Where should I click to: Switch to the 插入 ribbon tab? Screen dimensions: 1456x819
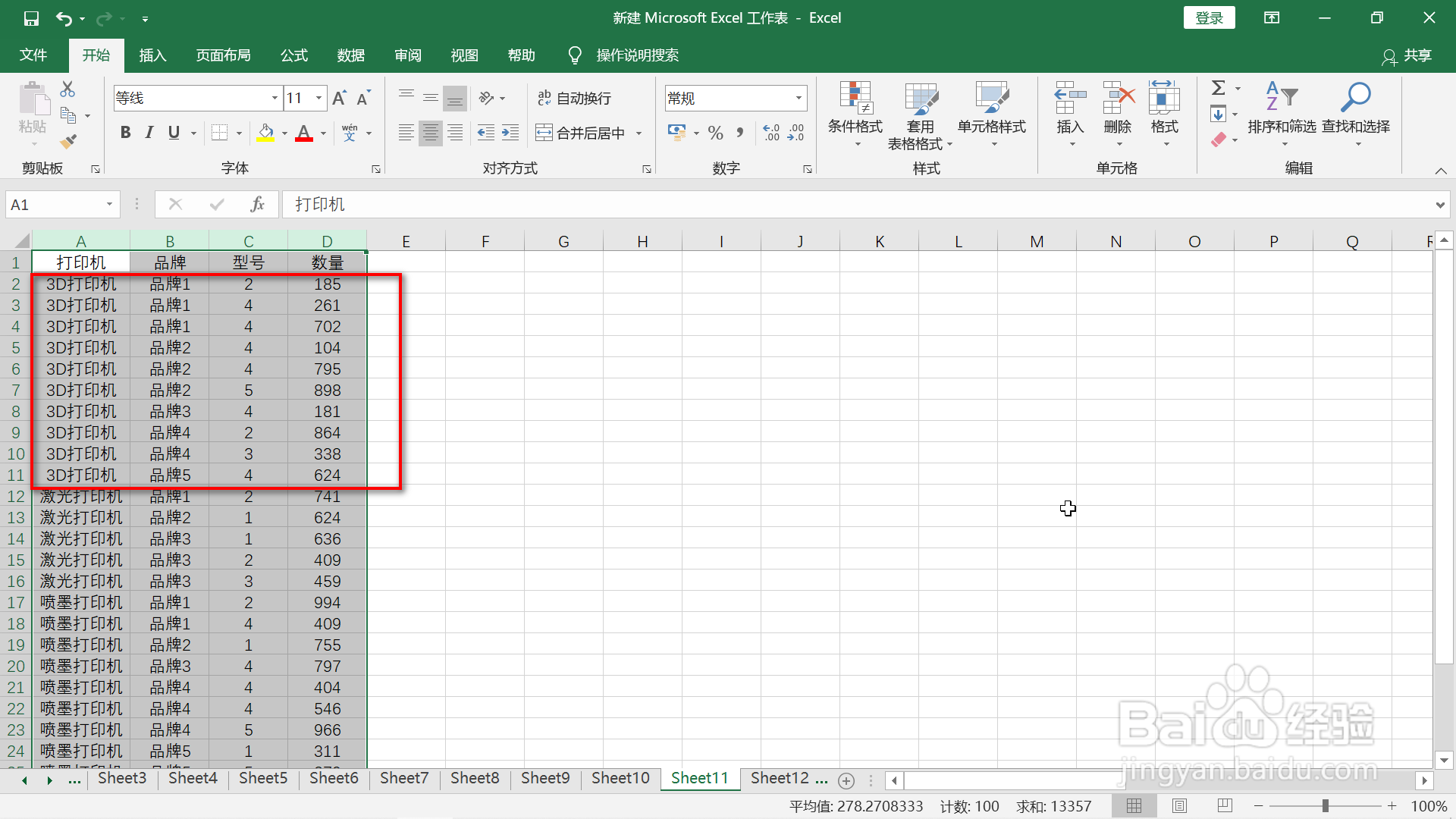(x=152, y=55)
